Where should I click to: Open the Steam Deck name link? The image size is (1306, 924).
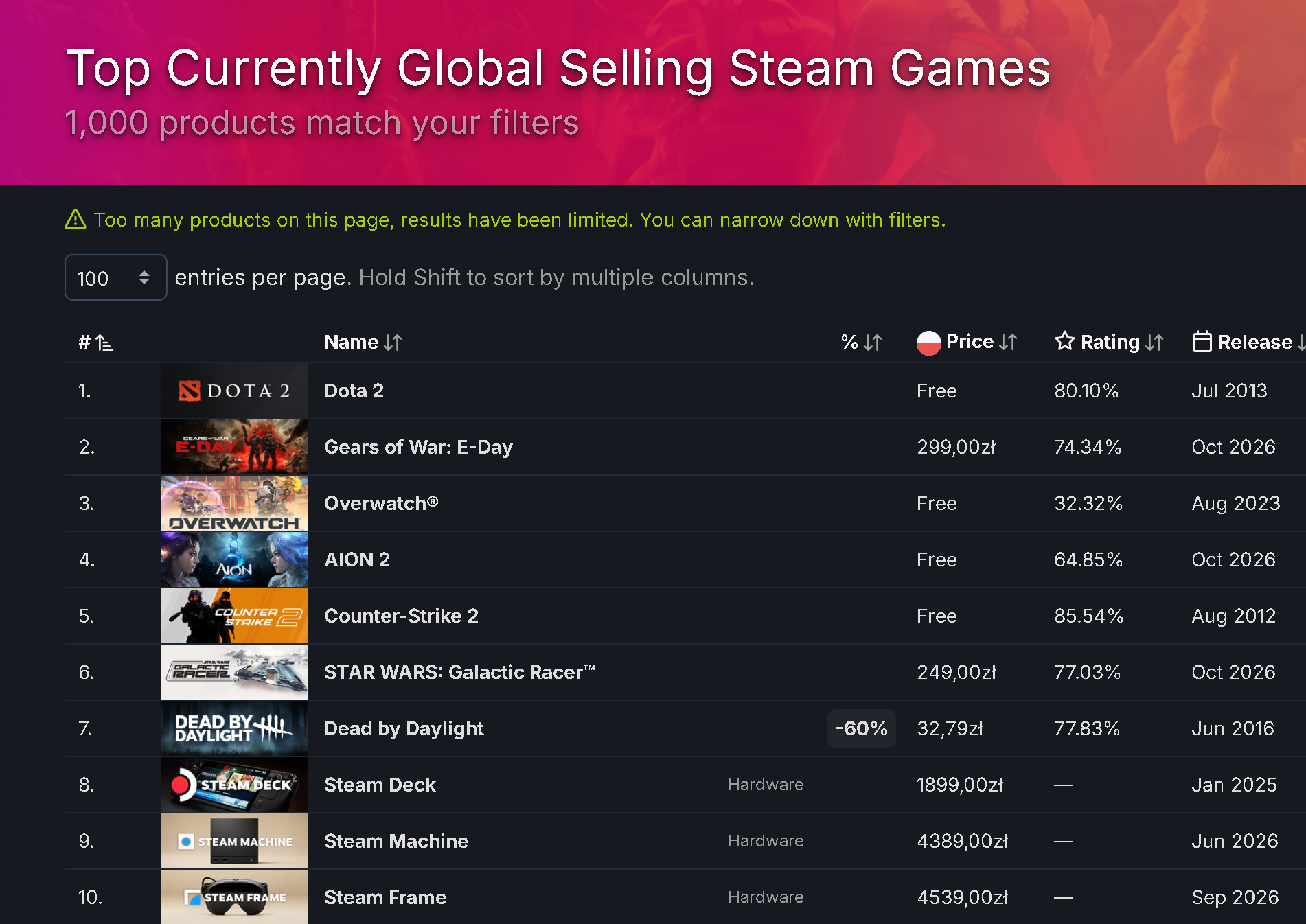(x=380, y=785)
